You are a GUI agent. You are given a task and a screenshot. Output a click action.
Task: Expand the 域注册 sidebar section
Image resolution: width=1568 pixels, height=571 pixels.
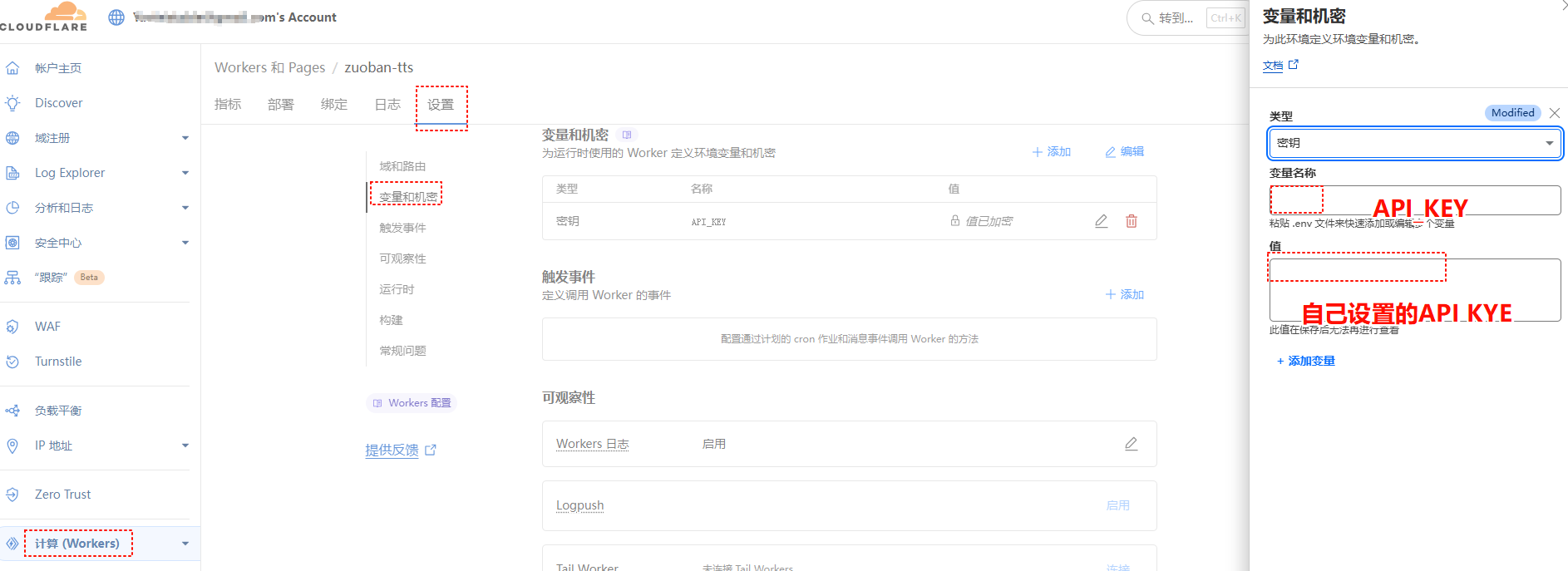click(x=185, y=138)
